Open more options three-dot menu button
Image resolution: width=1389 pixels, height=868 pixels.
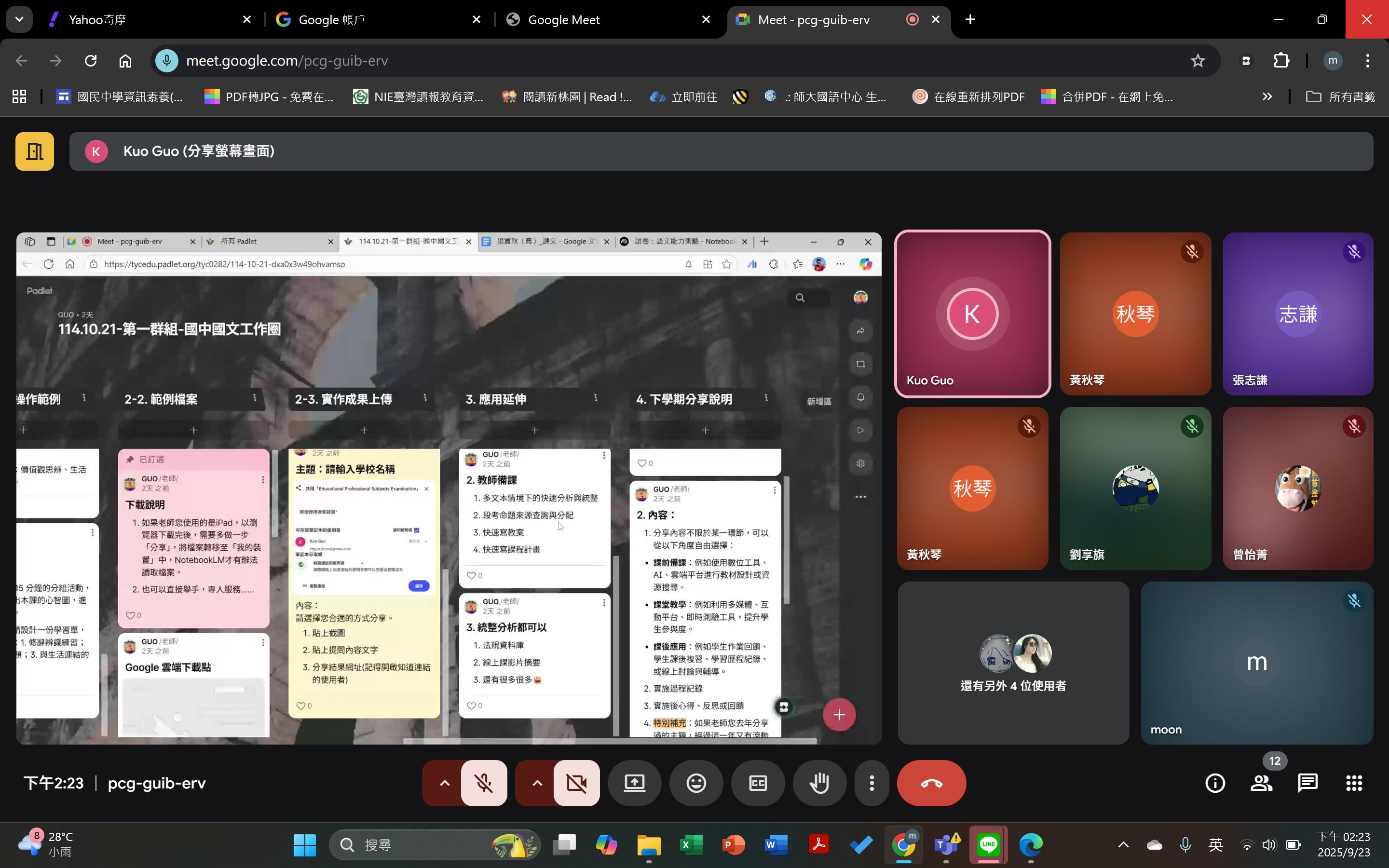(872, 783)
